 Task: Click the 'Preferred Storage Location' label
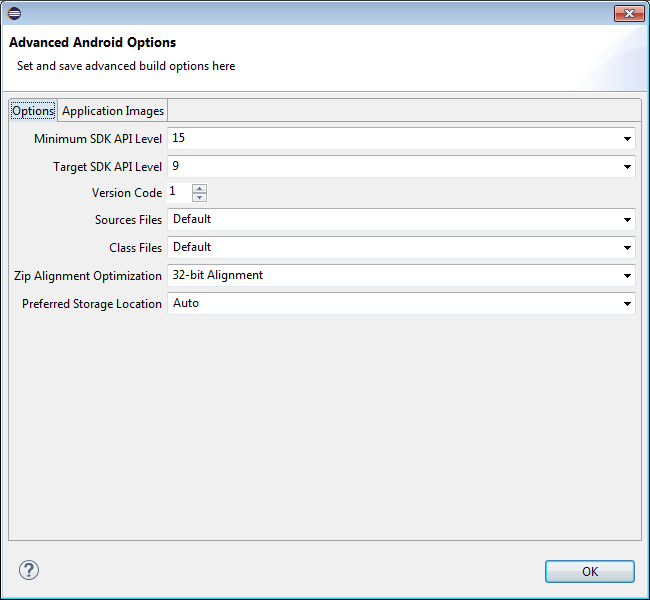tap(92, 304)
